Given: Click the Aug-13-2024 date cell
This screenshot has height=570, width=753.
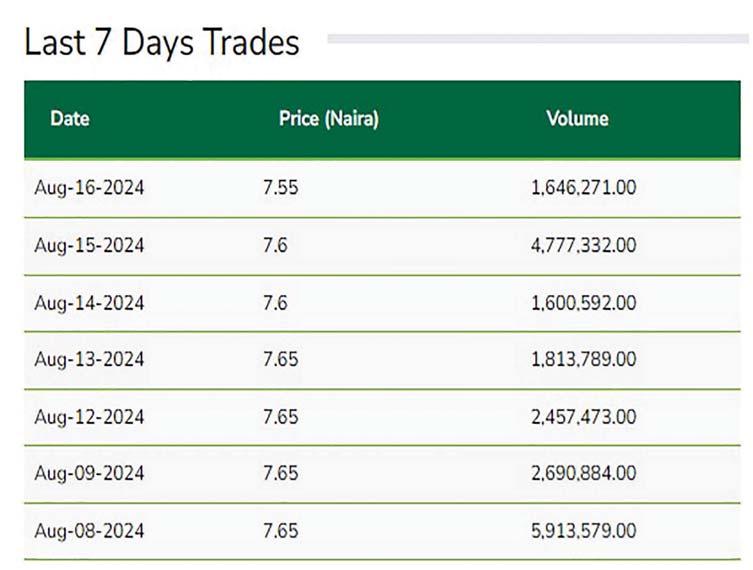Looking at the screenshot, I should [x=89, y=359].
